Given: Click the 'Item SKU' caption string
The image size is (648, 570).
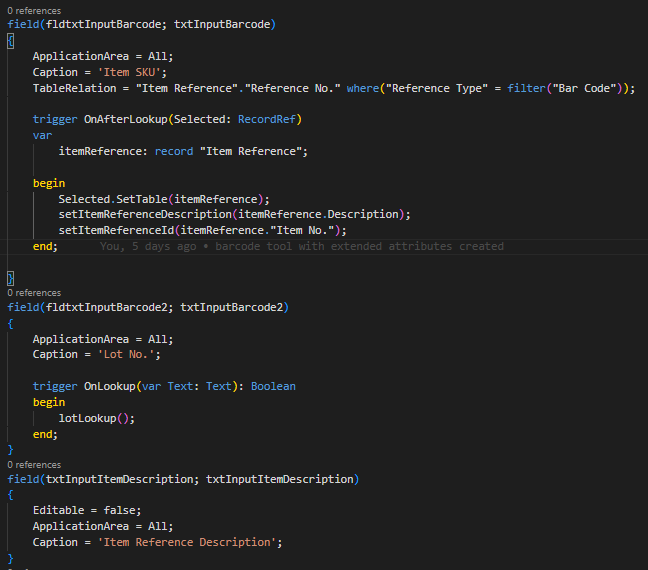Looking at the screenshot, I should (x=129, y=72).
